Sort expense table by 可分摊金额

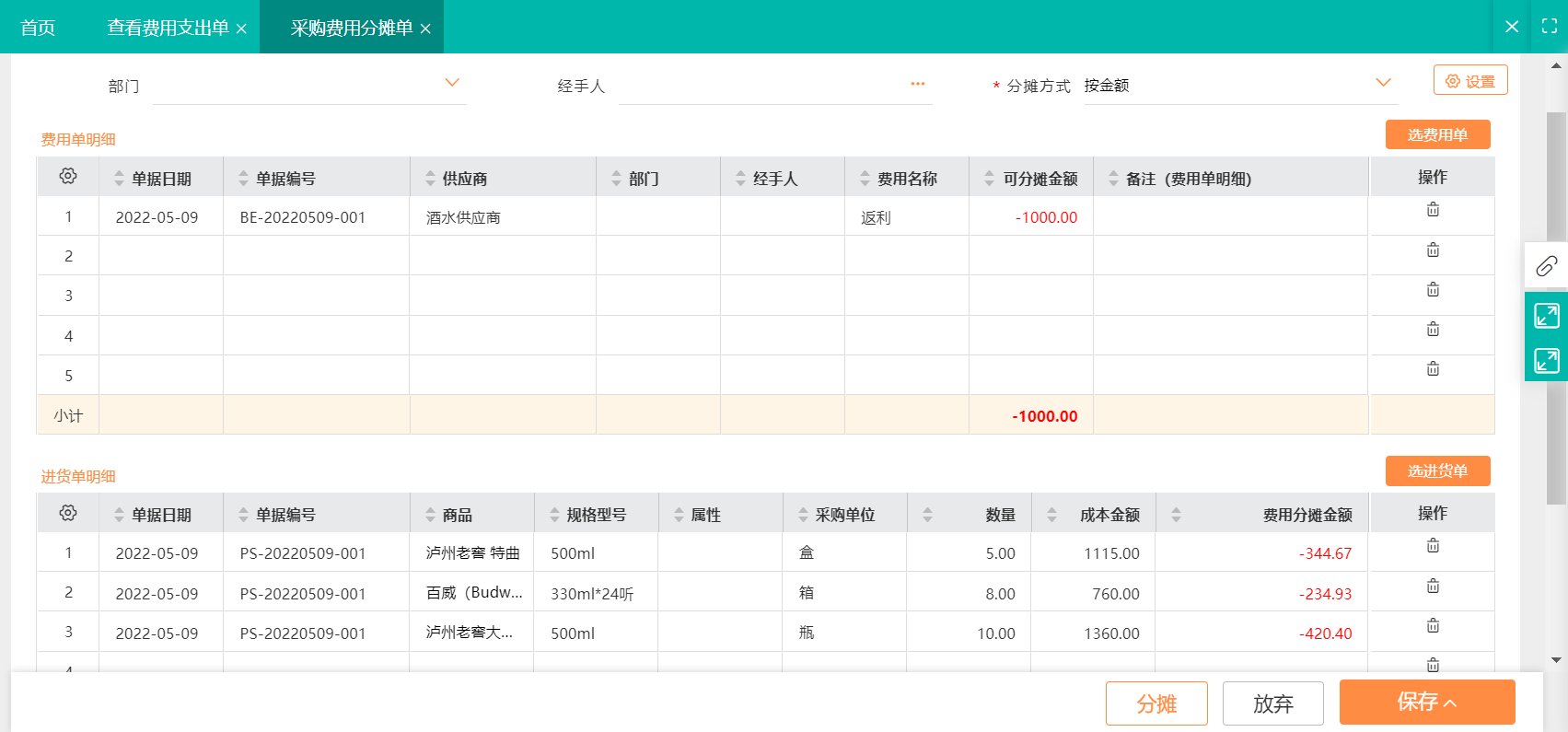tap(990, 179)
